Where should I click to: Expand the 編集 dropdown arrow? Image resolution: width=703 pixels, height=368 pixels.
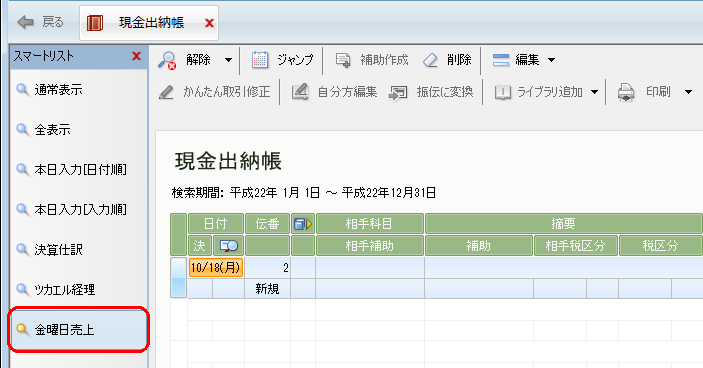pyautogui.click(x=551, y=60)
